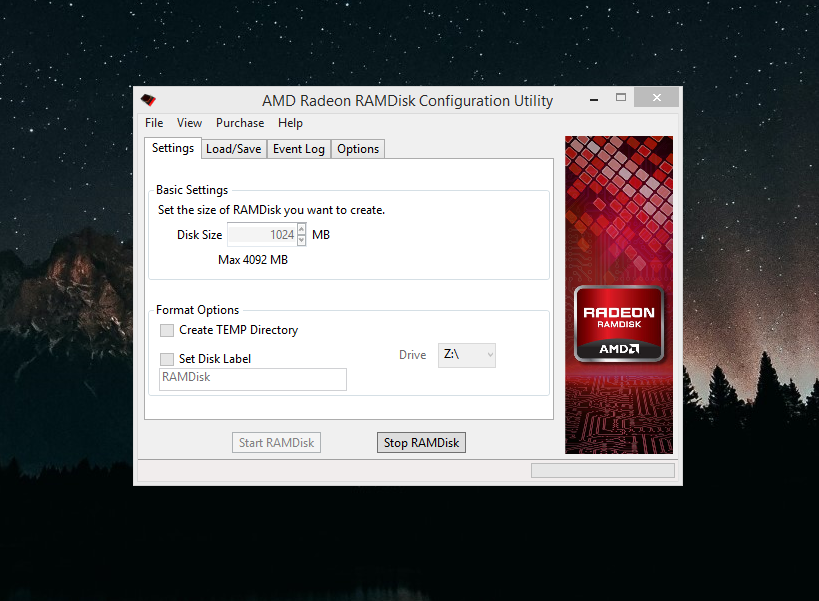
Task: Click the RAMDisk app icon in title bar
Action: coord(148,100)
